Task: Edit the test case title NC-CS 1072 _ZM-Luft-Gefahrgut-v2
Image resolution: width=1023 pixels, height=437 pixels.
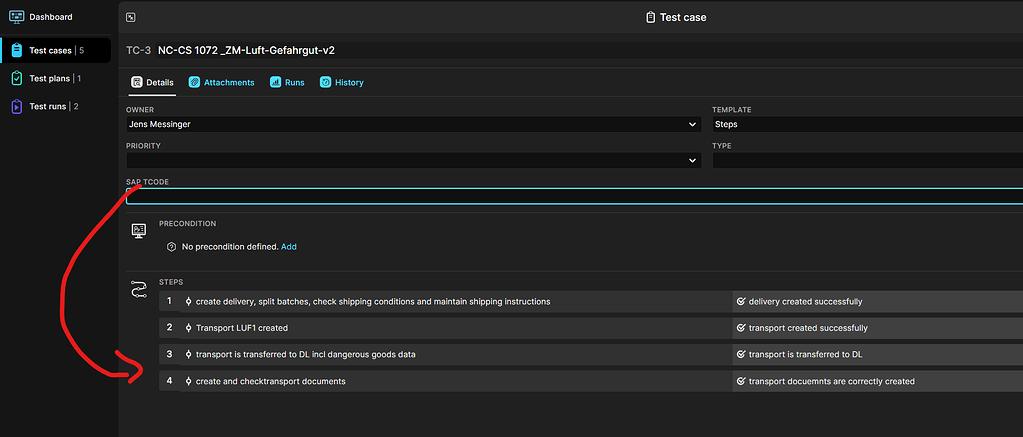Action: coord(246,50)
